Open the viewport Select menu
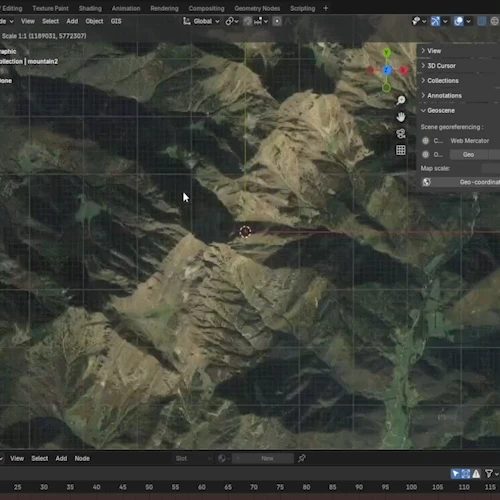Image resolution: width=500 pixels, height=500 pixels. [x=50, y=21]
